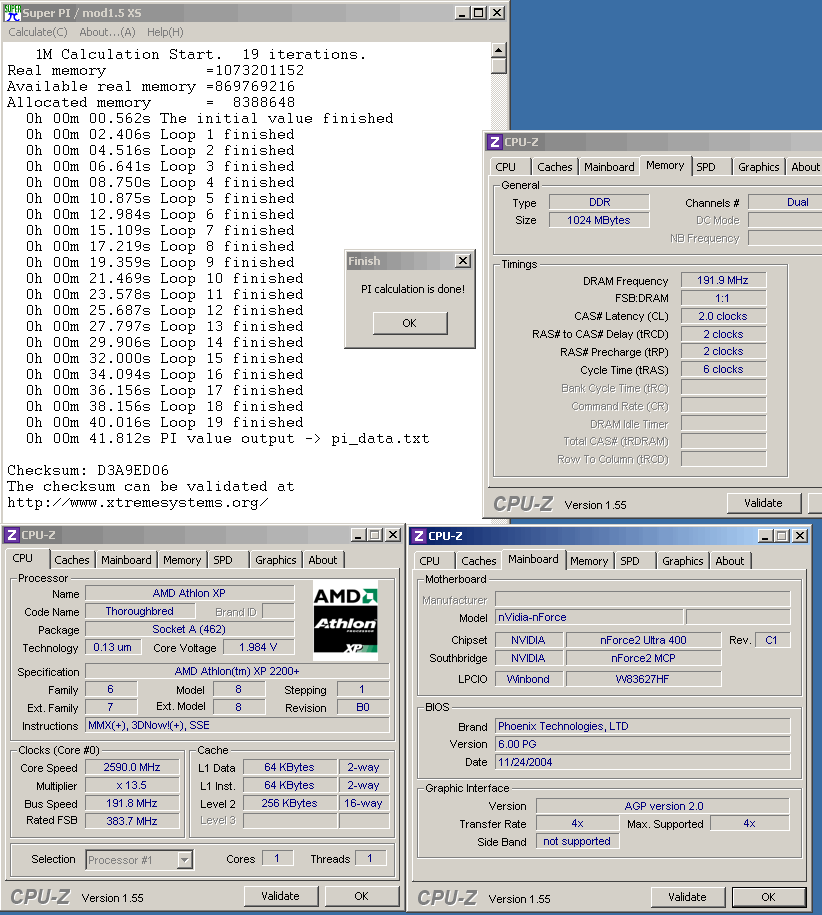822x915 pixels.
Task: Click the Specification AMD Athlon(tm) XP 2200+ field
Action: (237, 671)
